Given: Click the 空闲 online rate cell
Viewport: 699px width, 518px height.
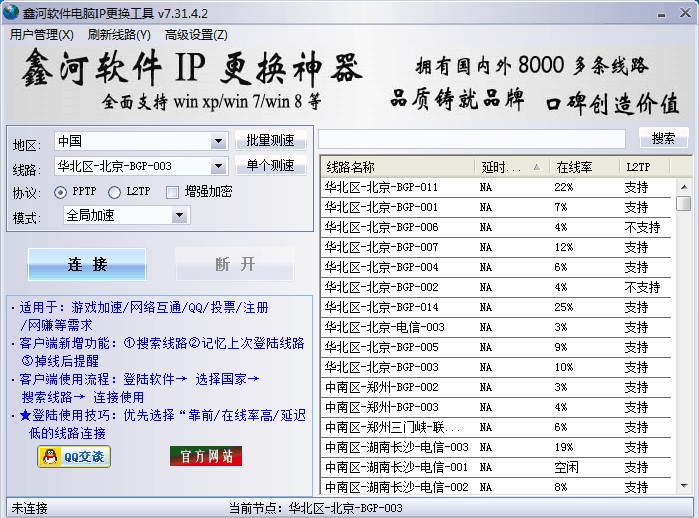Looking at the screenshot, I should tap(567, 467).
